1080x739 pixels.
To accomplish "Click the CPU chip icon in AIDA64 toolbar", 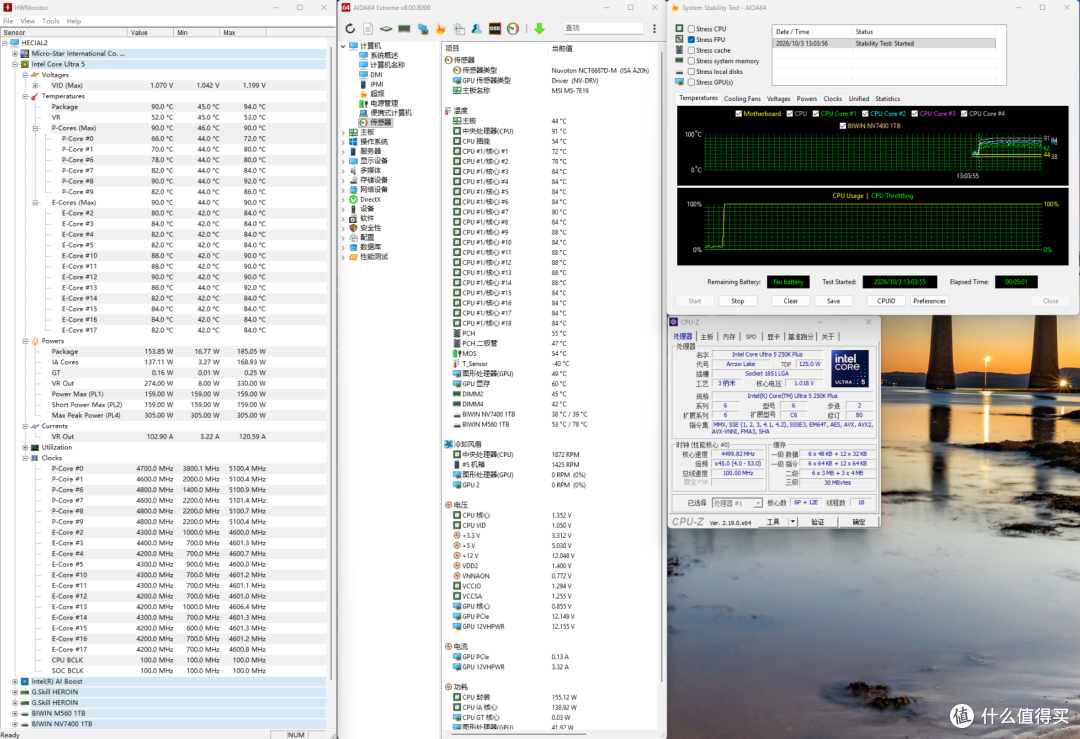I will [x=386, y=29].
